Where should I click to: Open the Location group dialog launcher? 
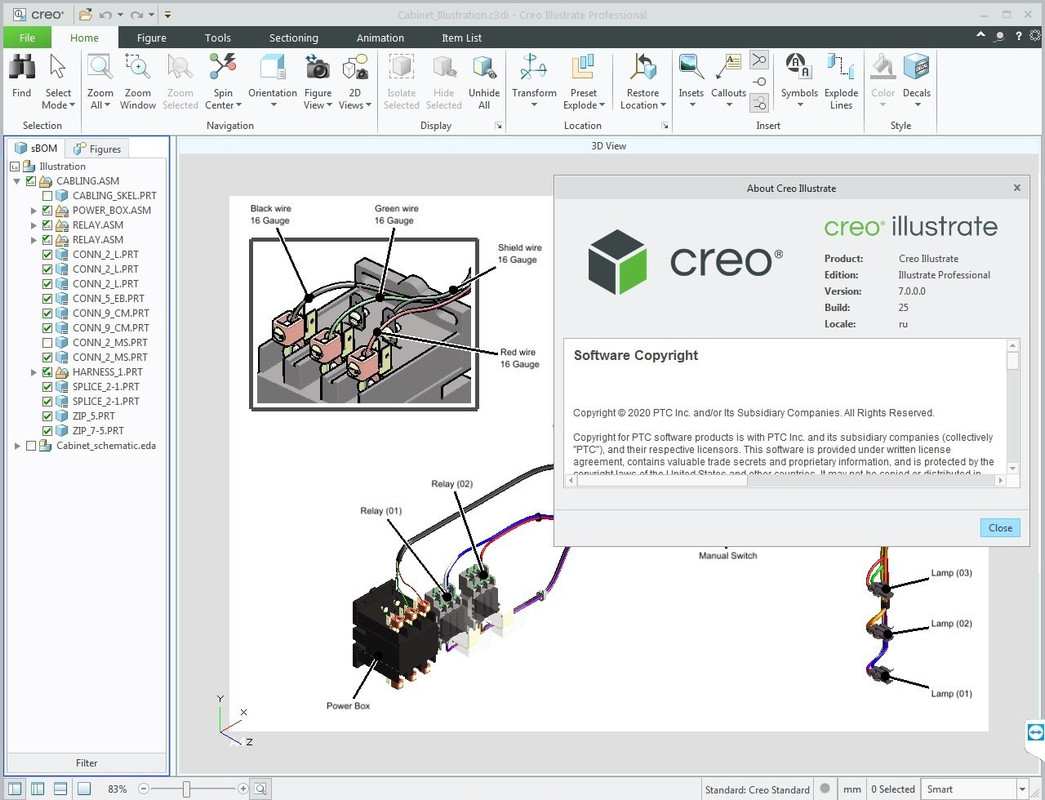(664, 125)
